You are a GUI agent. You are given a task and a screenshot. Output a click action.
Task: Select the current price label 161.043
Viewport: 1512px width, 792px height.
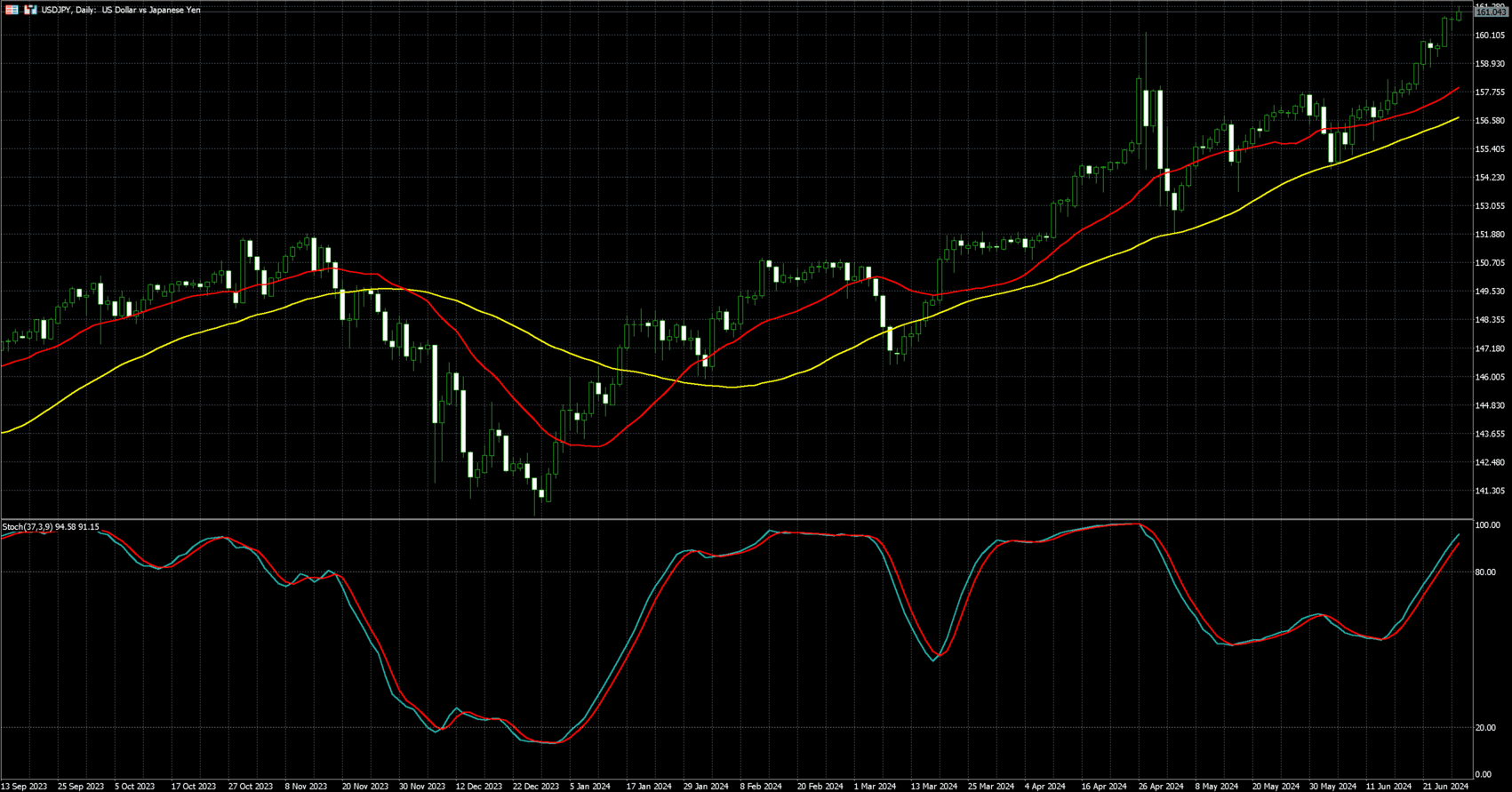click(1491, 12)
